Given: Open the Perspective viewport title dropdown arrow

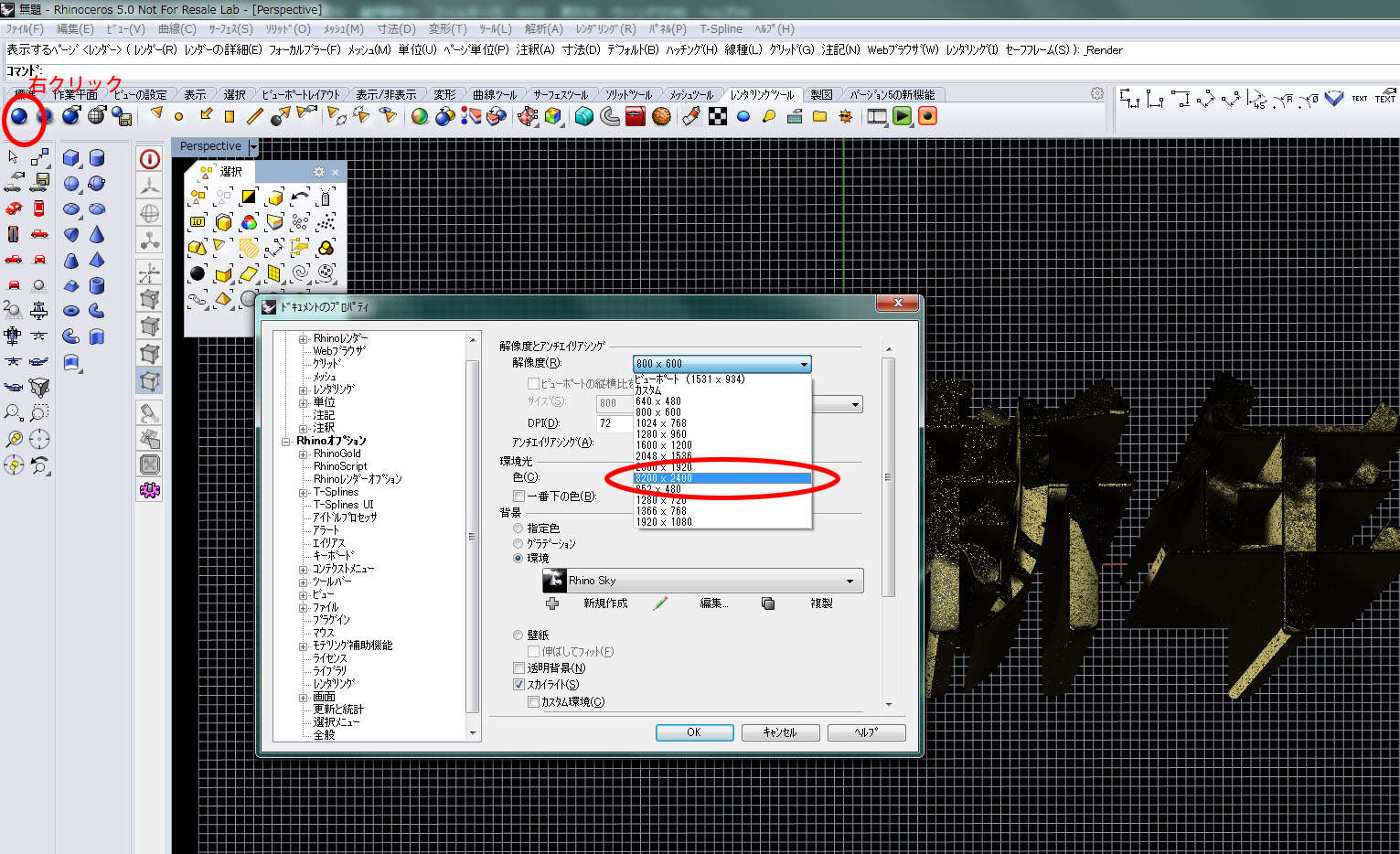Looking at the screenshot, I should [253, 146].
